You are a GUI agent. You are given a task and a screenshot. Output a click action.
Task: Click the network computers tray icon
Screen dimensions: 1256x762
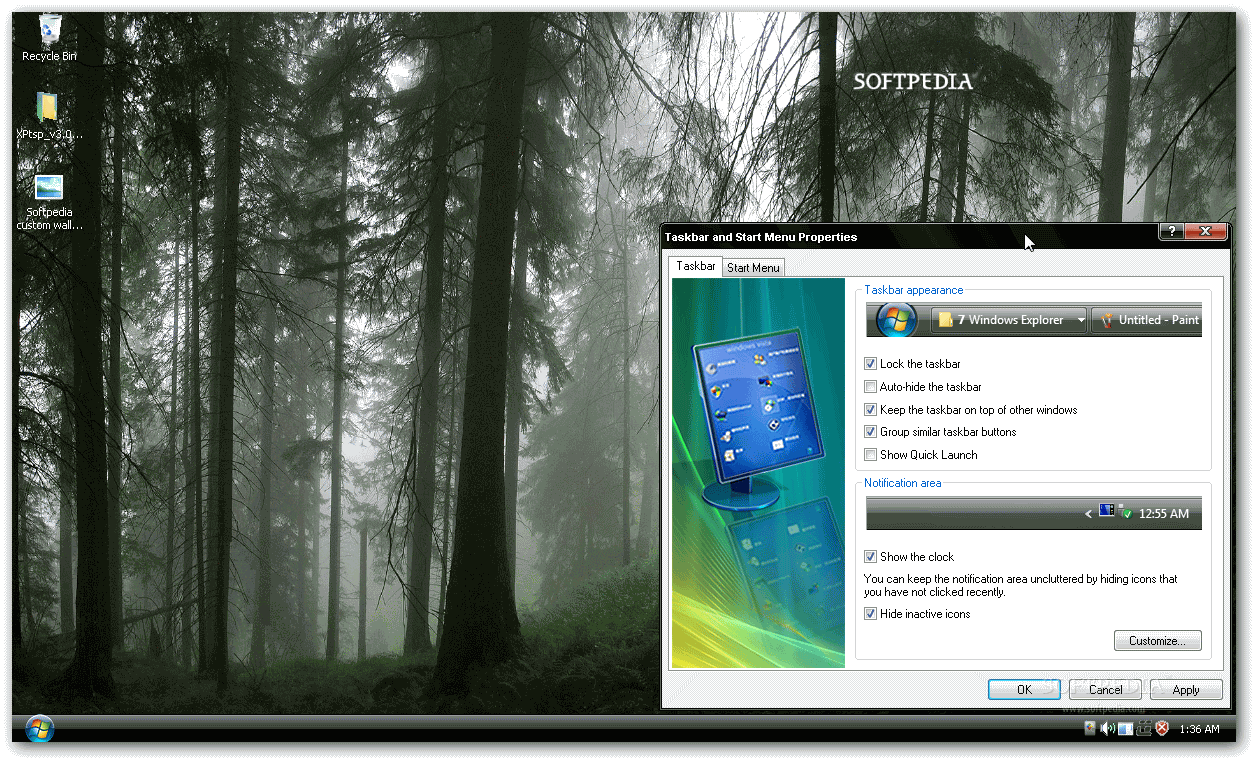1144,729
